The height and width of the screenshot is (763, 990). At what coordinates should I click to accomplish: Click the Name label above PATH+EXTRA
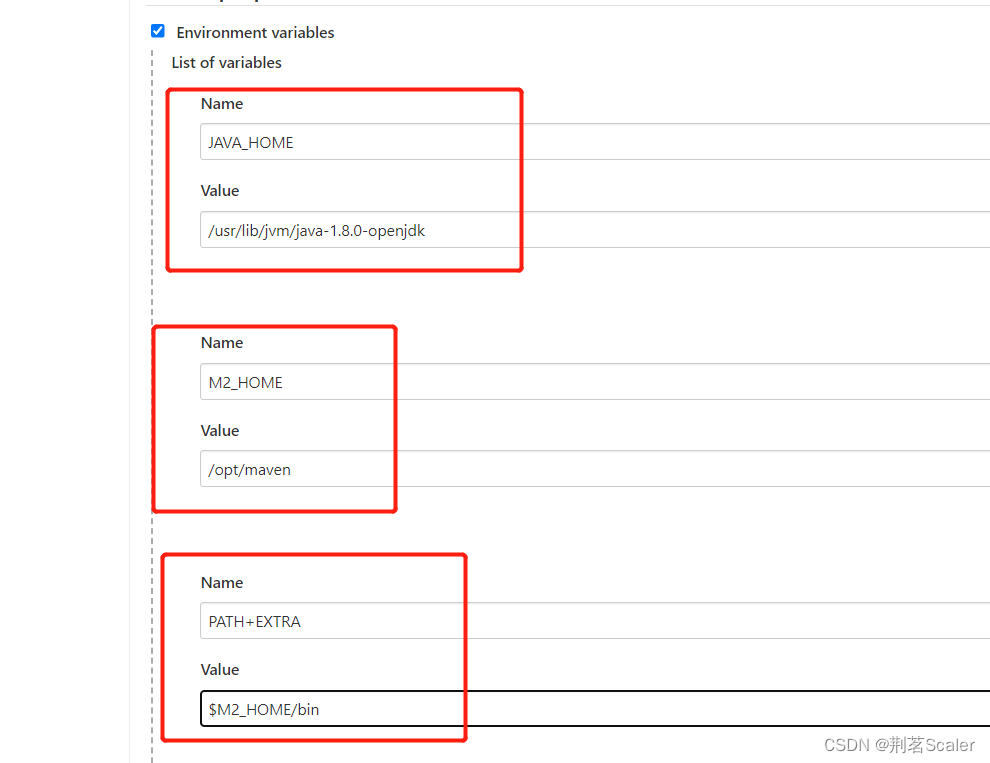pyautogui.click(x=221, y=582)
